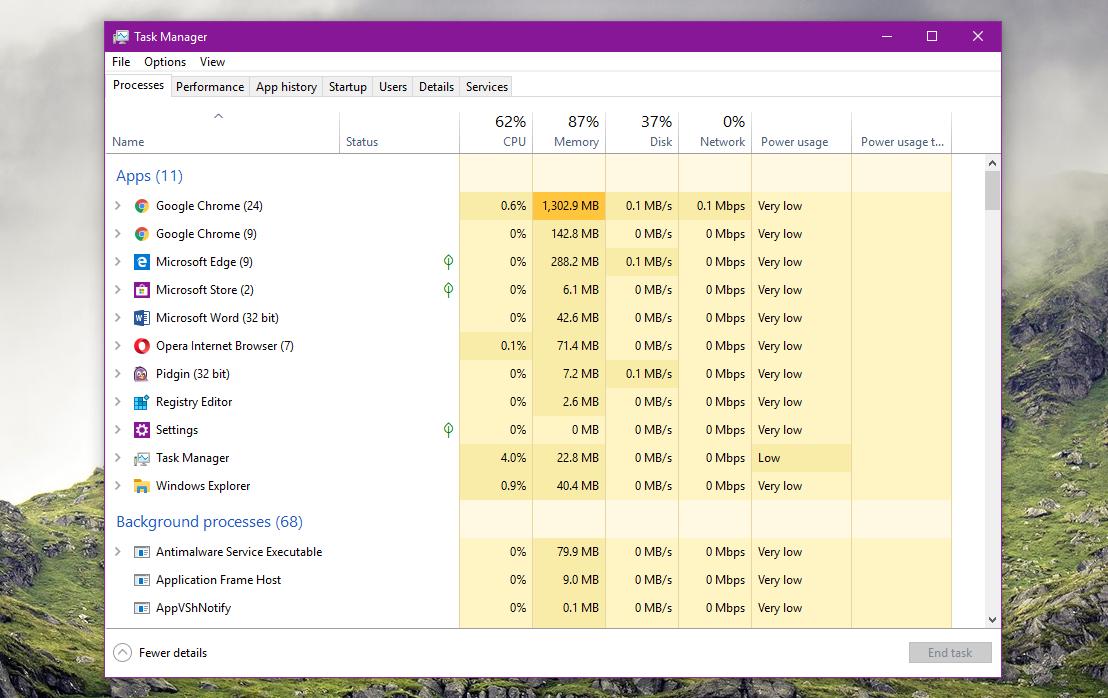Select the Settings gear icon
Viewport: 1108px width, 698px height.
tap(141, 430)
